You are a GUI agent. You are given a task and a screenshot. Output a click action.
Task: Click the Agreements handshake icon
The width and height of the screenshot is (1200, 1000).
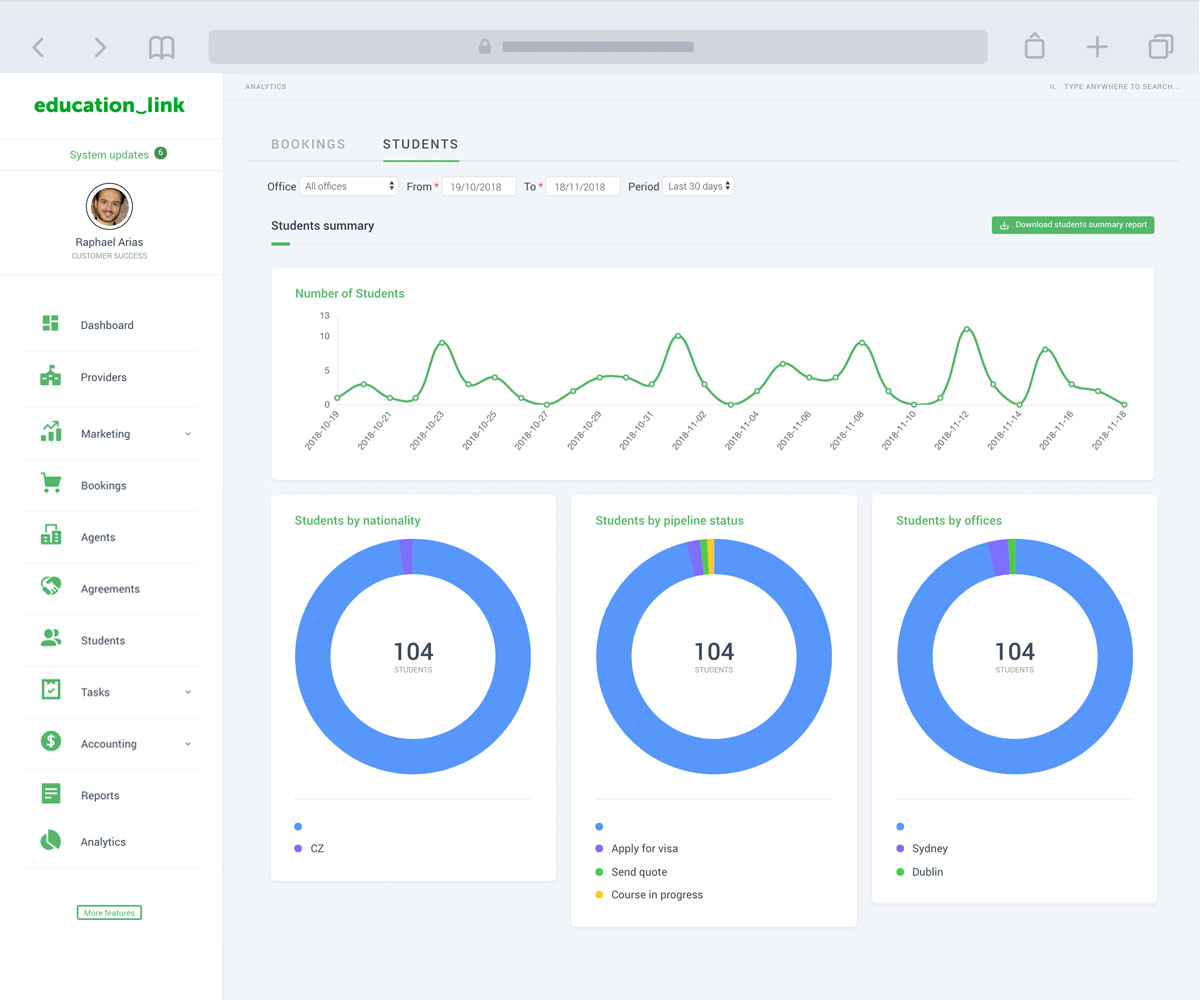coord(51,587)
